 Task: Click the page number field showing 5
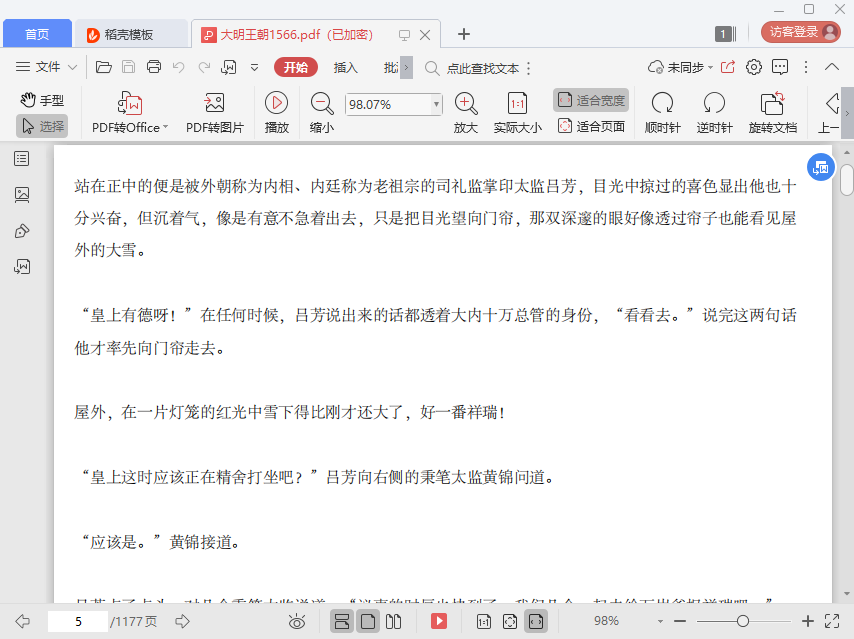pyautogui.click(x=78, y=621)
